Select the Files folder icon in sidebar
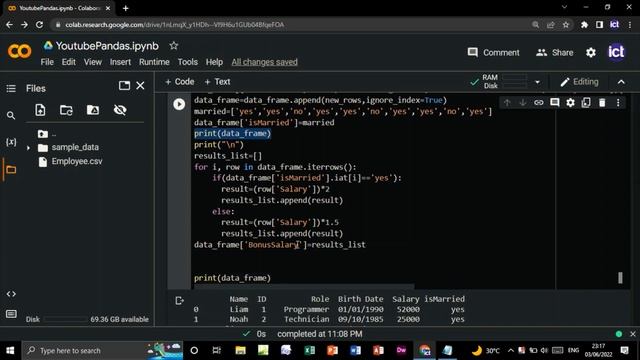The image size is (640, 360). (11, 169)
